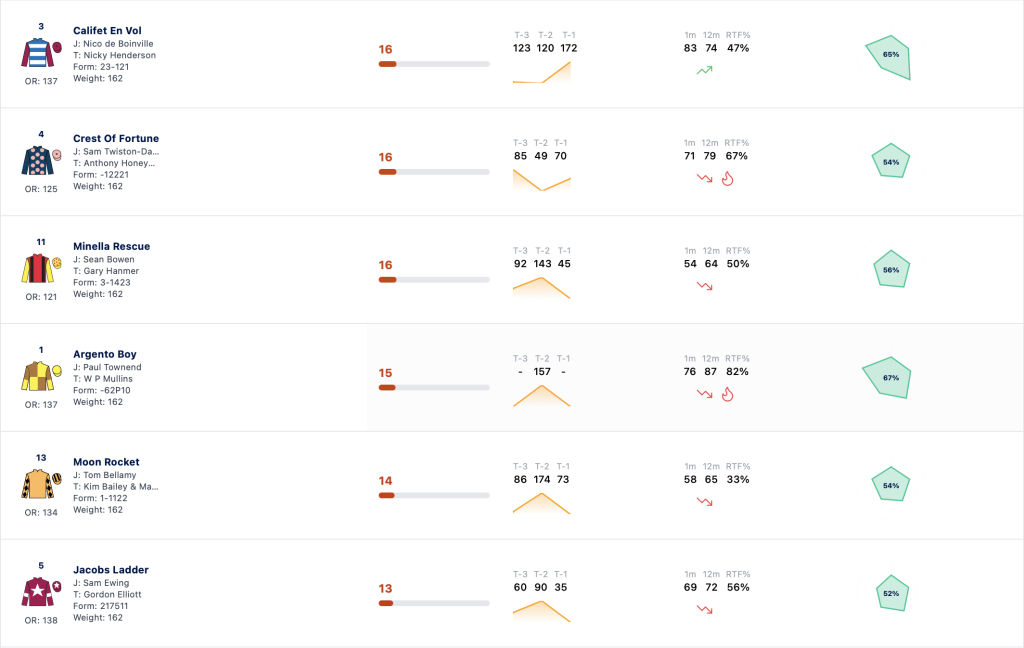Screen dimensions: 1024x648
Task: Click the green upward trend arrow for Califet En Vol
Action: (x=705, y=70)
